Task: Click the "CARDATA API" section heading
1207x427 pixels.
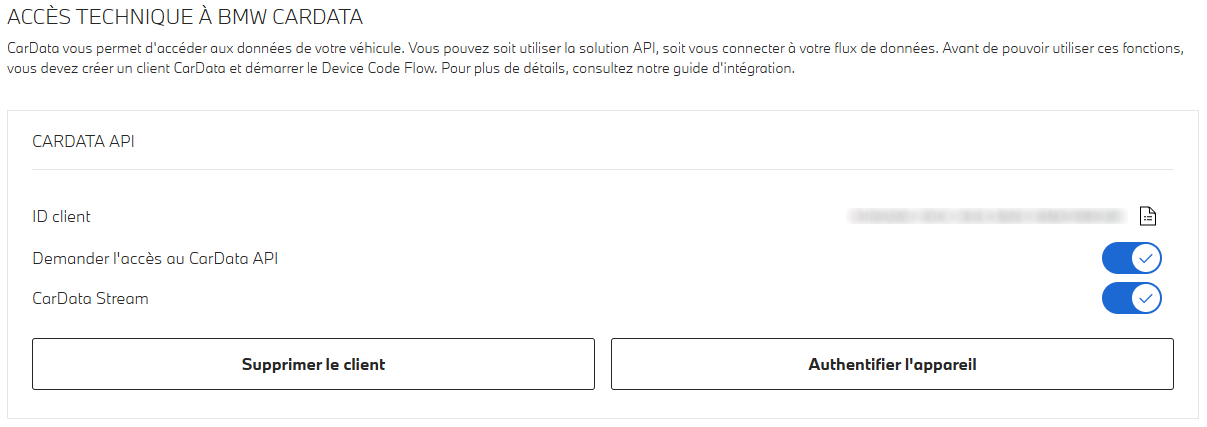Action: [84, 142]
